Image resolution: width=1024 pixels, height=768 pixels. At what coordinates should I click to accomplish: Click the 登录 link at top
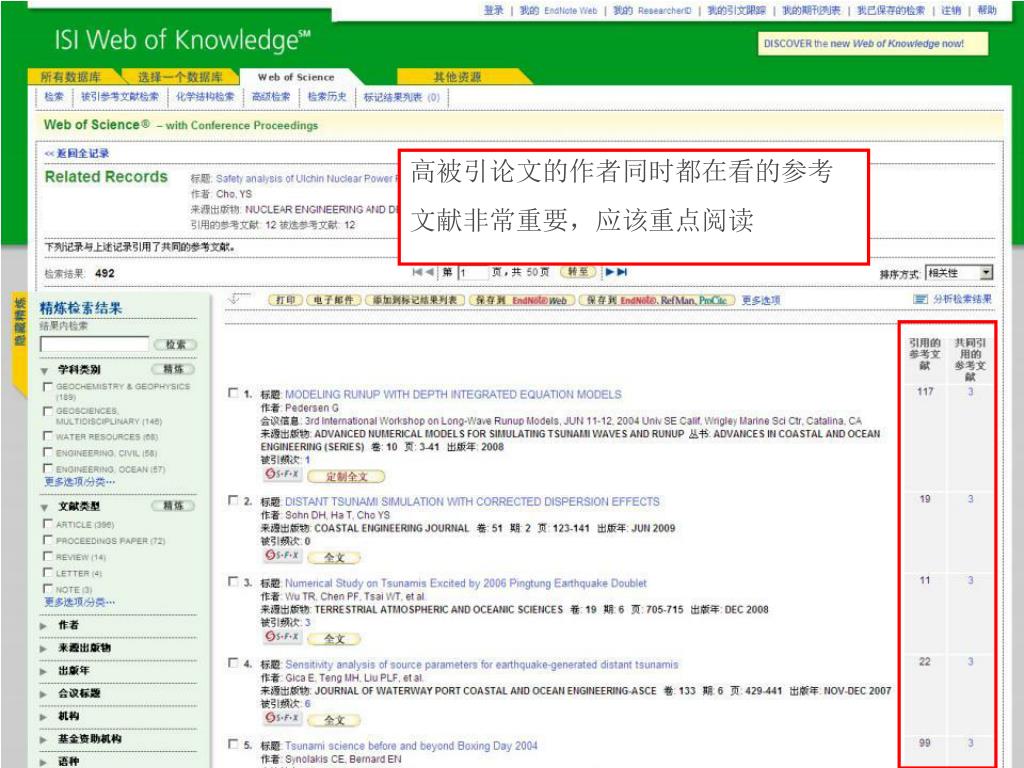click(494, 10)
